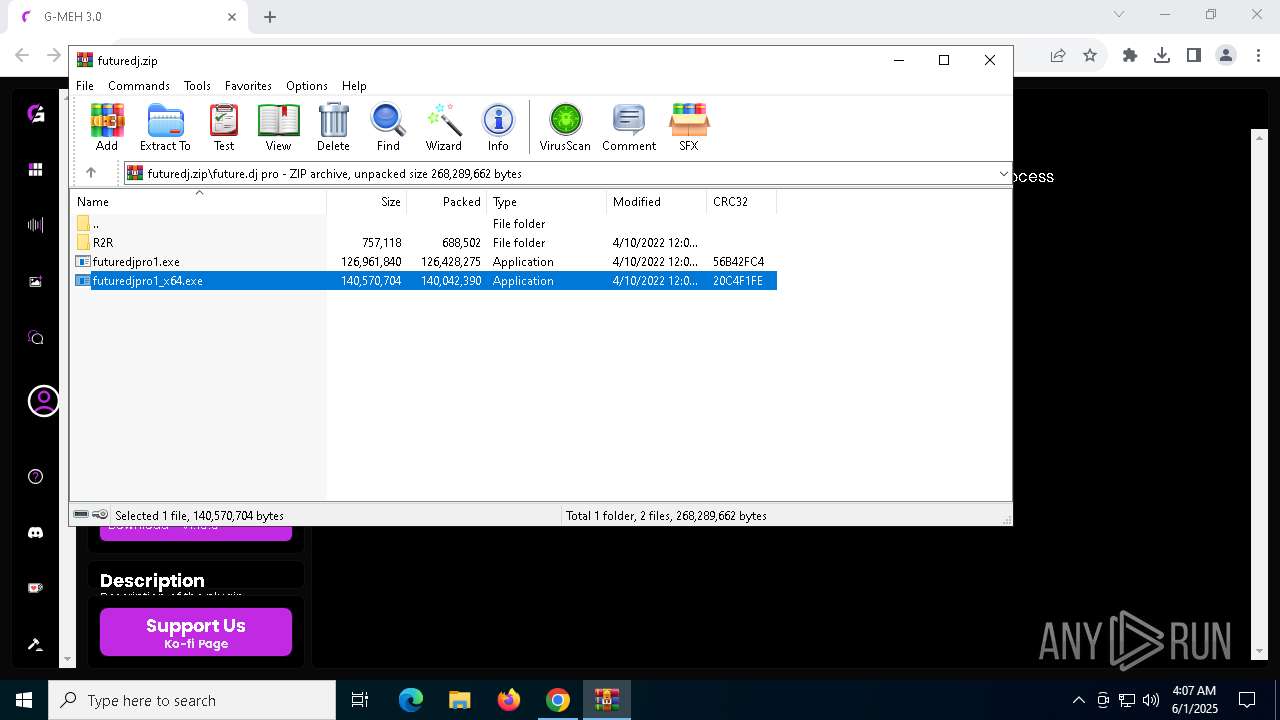Image resolution: width=1280 pixels, height=720 pixels.
Task: Sort by the Modified column header
Action: click(x=656, y=202)
